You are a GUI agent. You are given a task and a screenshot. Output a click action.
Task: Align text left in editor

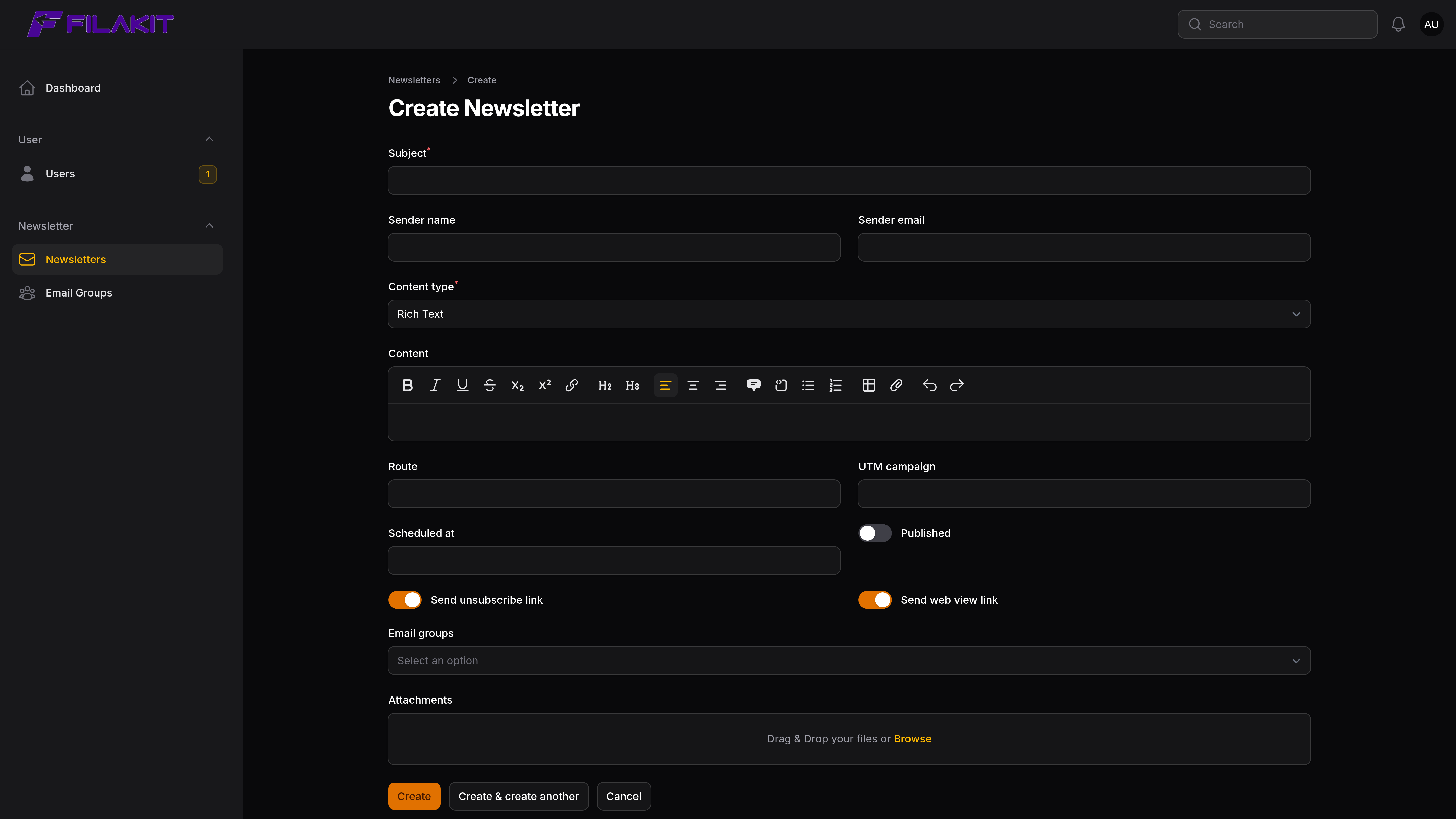665,385
